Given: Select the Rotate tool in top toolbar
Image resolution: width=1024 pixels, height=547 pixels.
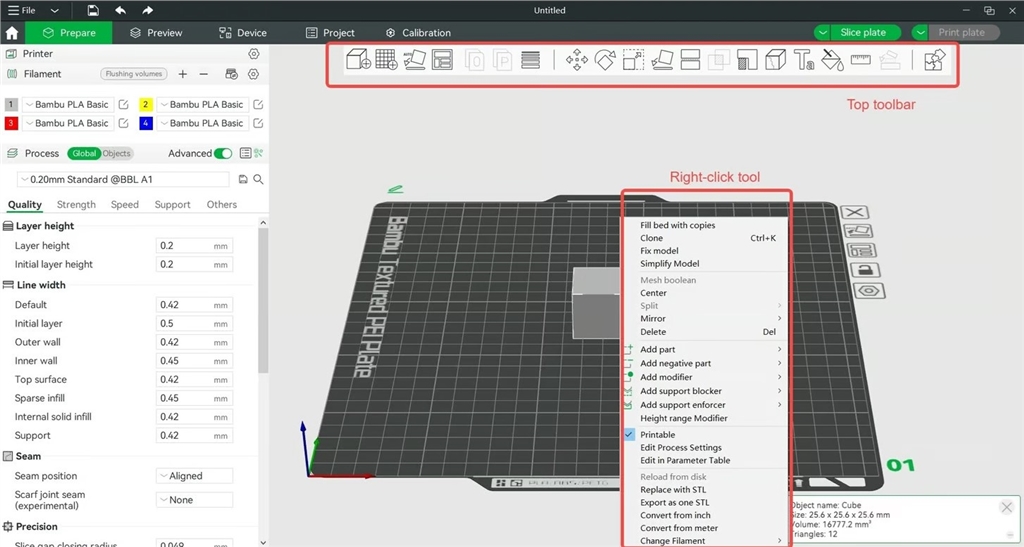Looking at the screenshot, I should (605, 61).
